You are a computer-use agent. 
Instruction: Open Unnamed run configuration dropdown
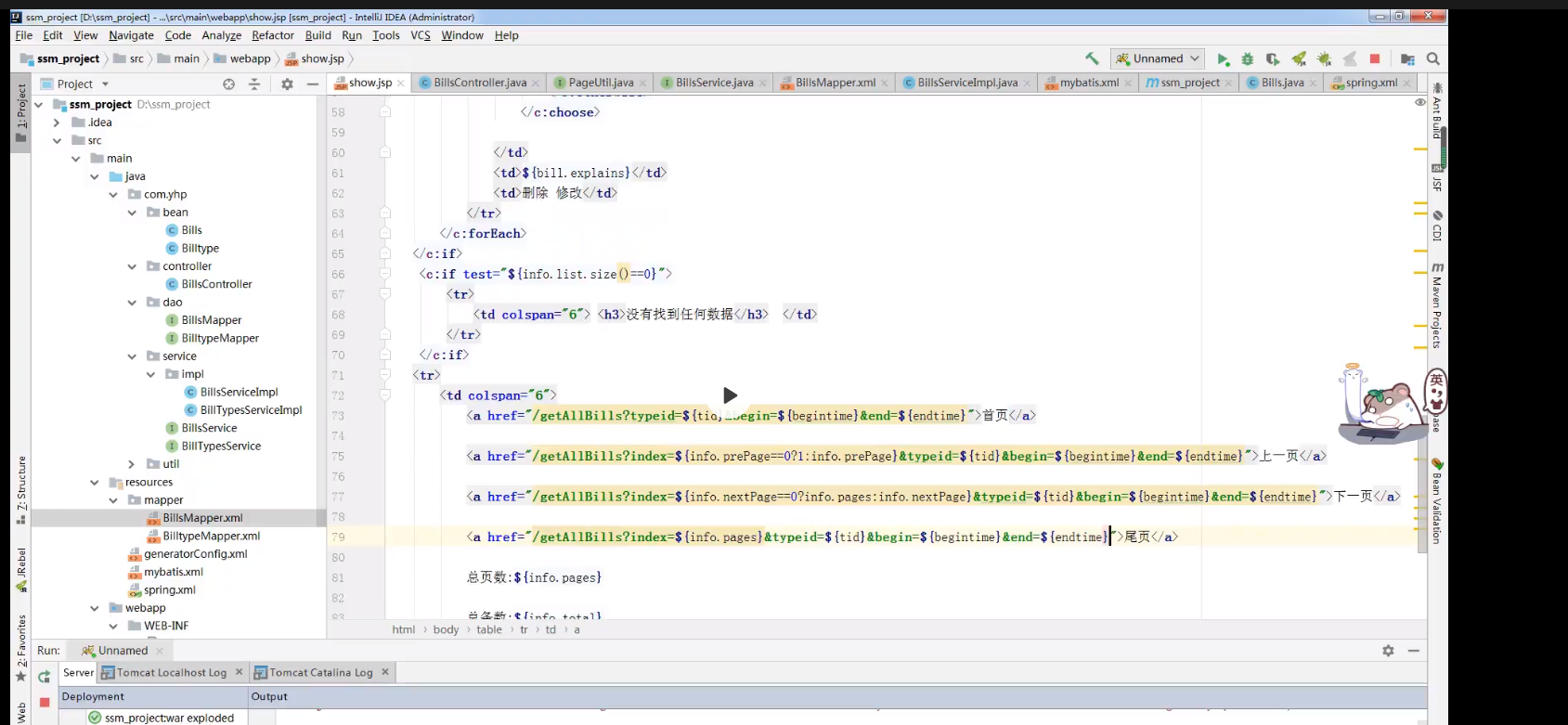(1158, 58)
